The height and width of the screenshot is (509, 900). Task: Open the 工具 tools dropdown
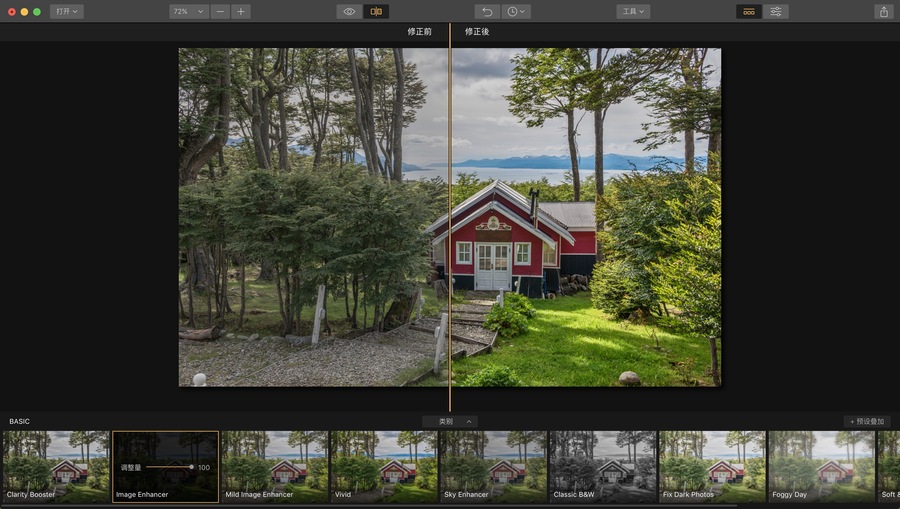[x=633, y=11]
